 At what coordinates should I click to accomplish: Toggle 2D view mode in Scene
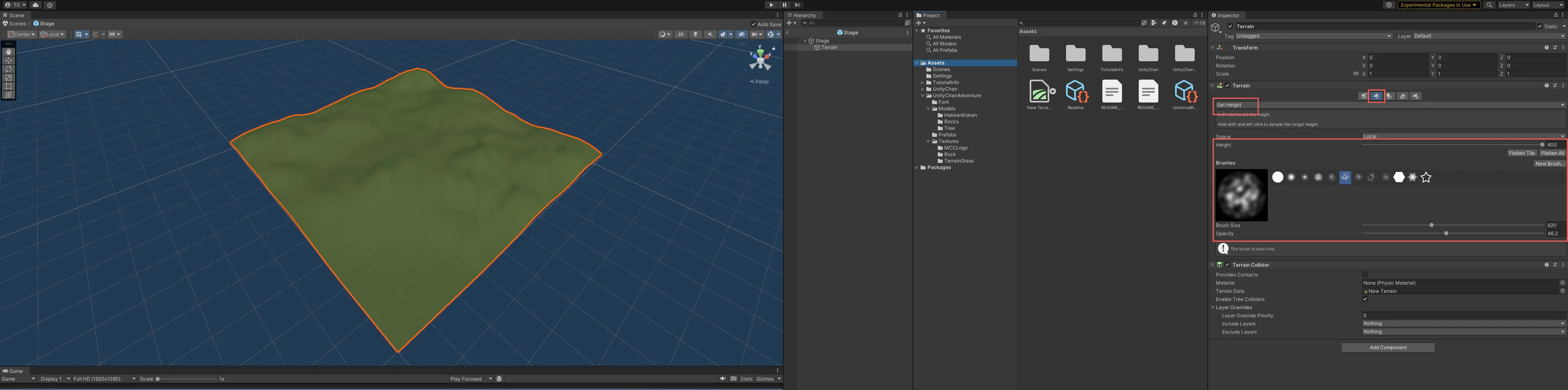click(680, 35)
